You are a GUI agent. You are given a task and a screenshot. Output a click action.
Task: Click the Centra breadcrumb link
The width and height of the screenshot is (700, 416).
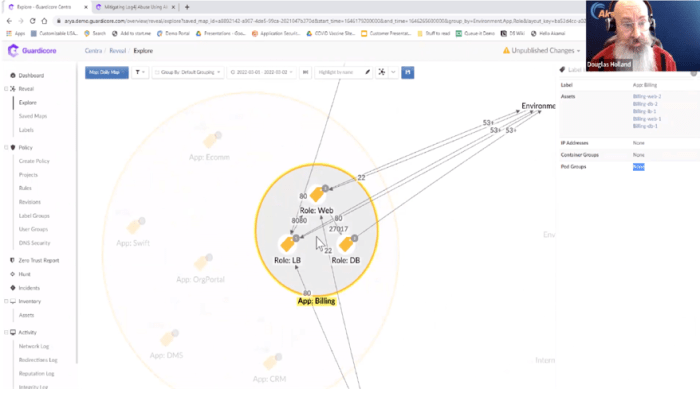(95, 49)
